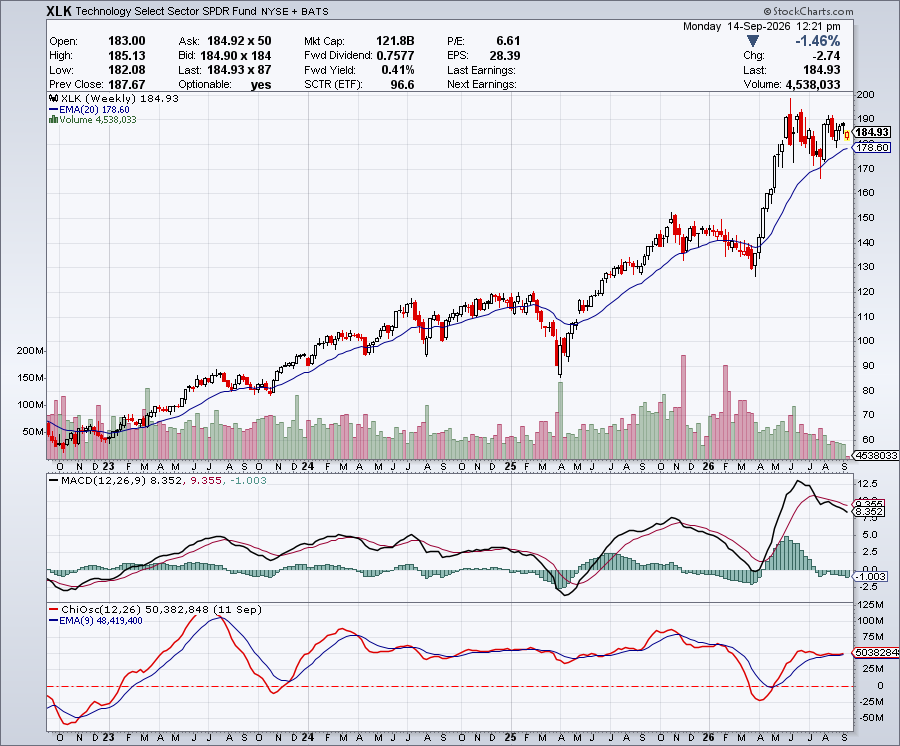The height and width of the screenshot is (746, 900).
Task: Click the Low value 182.08
Action: (x=126, y=70)
